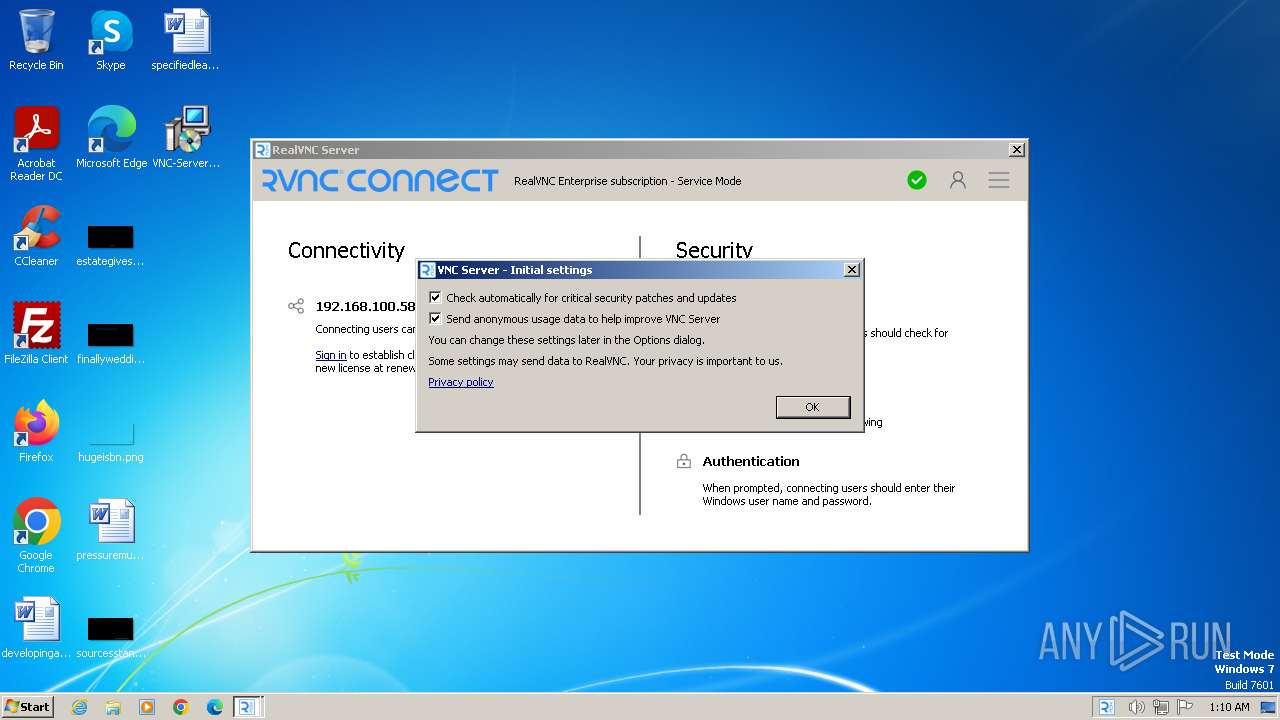Open the developinga... Word document icon
Image resolution: width=1280 pixels, height=720 pixels.
pyautogui.click(x=36, y=628)
